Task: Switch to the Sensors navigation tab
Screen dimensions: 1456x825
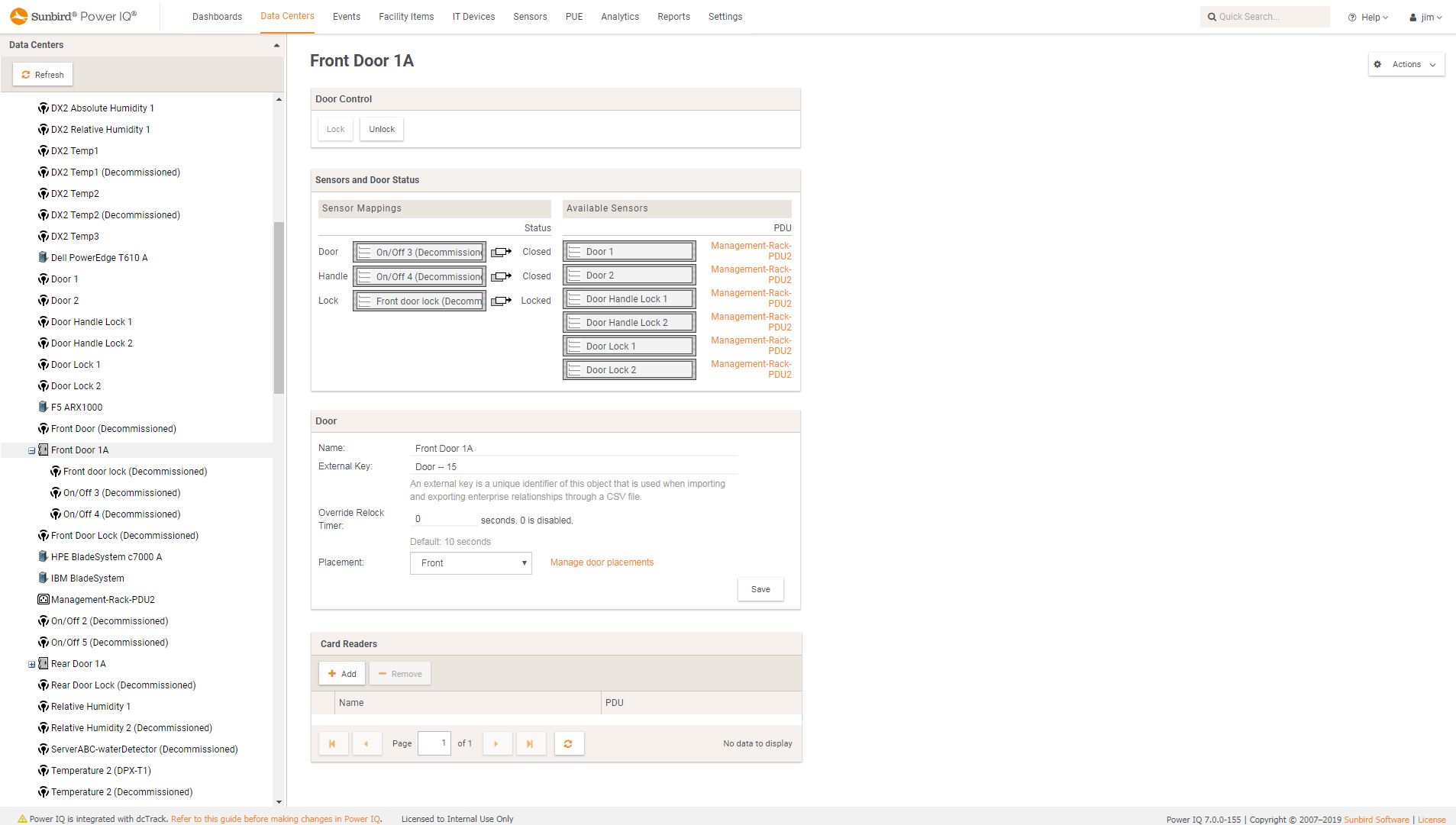Action: [x=530, y=16]
